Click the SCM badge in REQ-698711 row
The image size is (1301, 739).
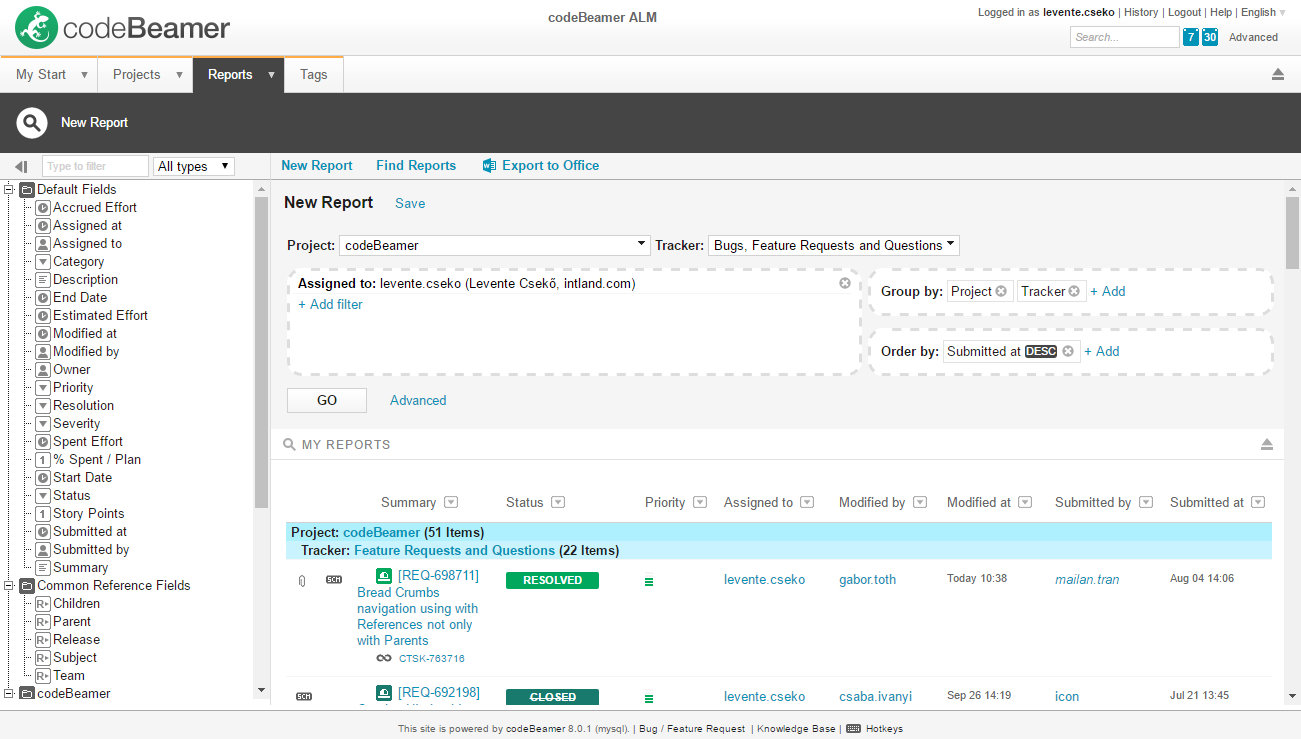pyautogui.click(x=334, y=580)
